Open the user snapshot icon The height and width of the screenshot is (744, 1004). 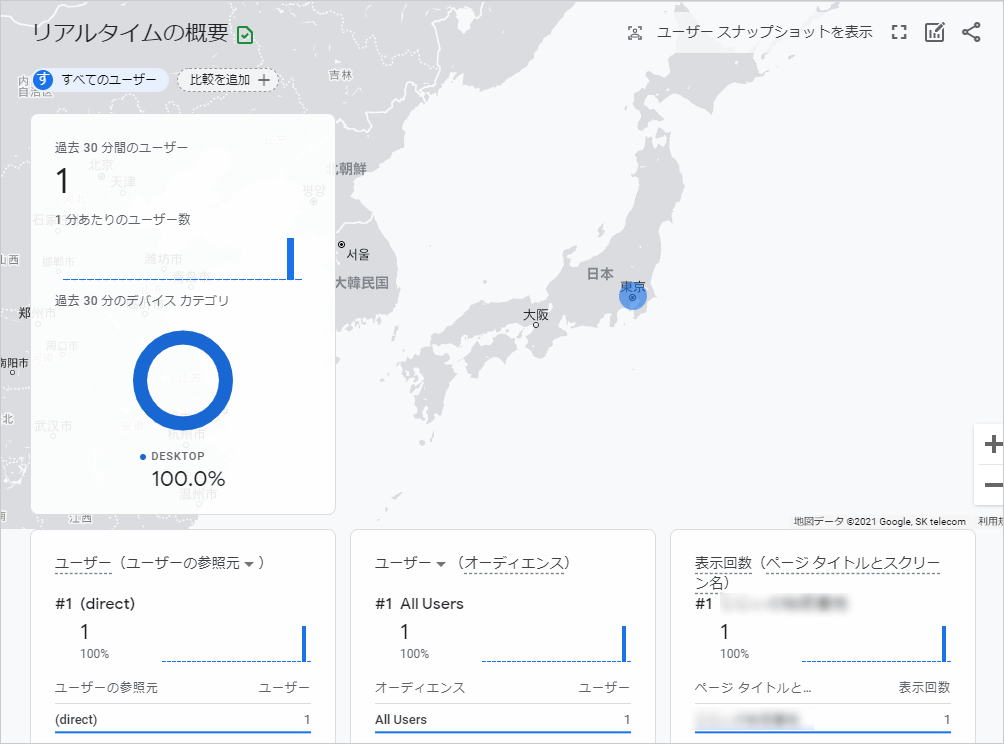point(635,33)
